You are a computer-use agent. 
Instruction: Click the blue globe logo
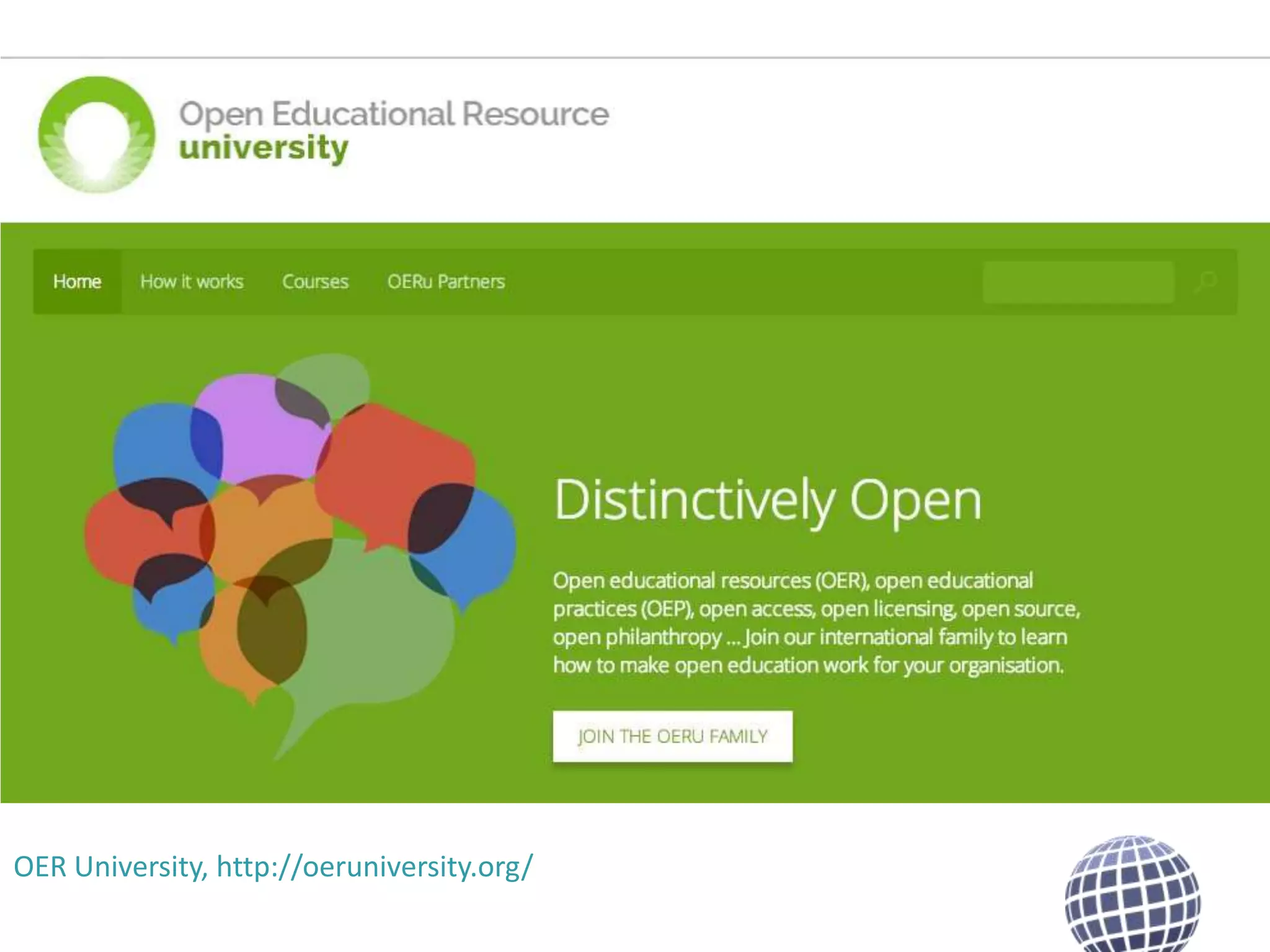click(1132, 894)
